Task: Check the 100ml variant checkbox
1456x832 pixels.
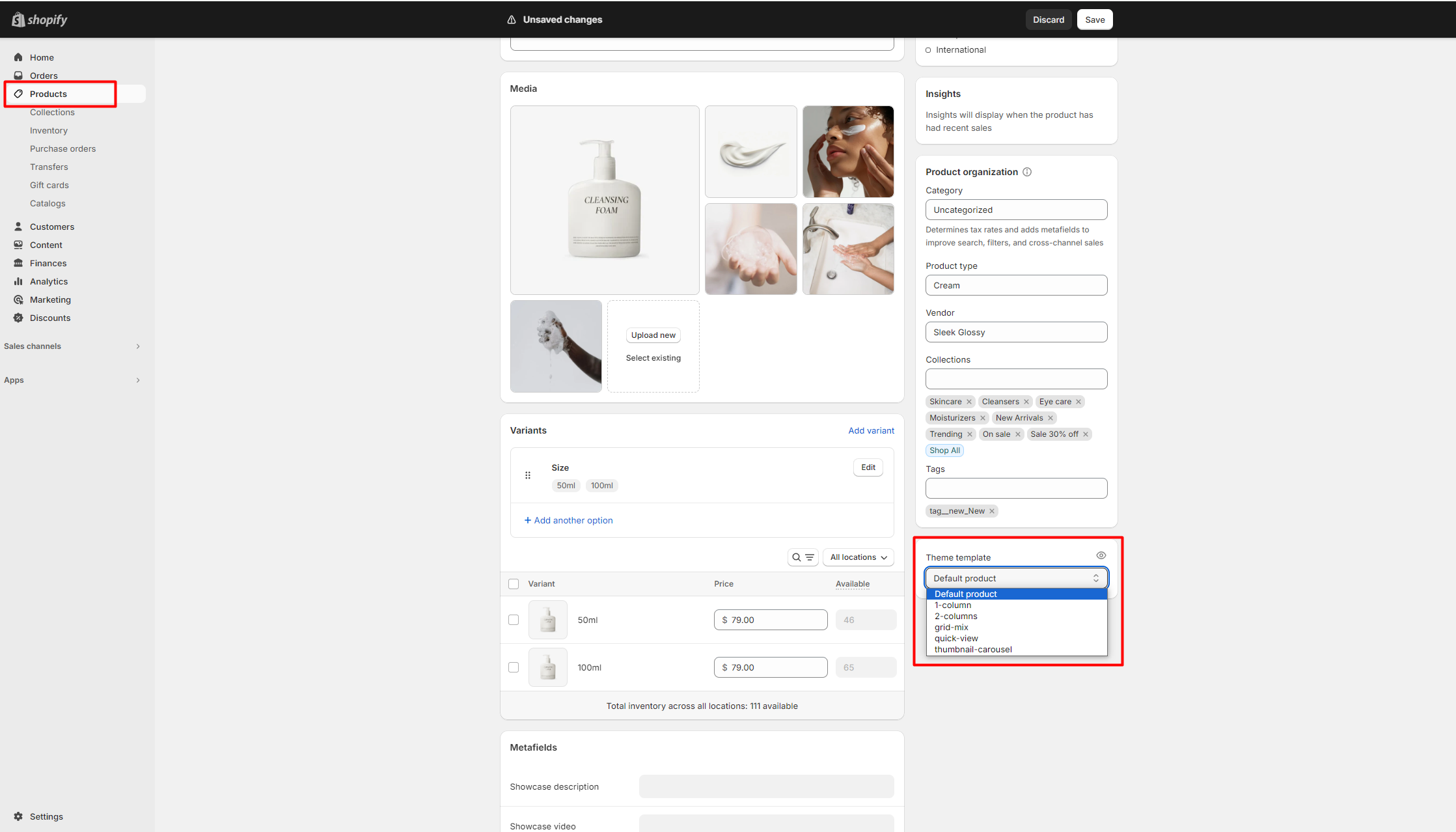Action: point(514,667)
